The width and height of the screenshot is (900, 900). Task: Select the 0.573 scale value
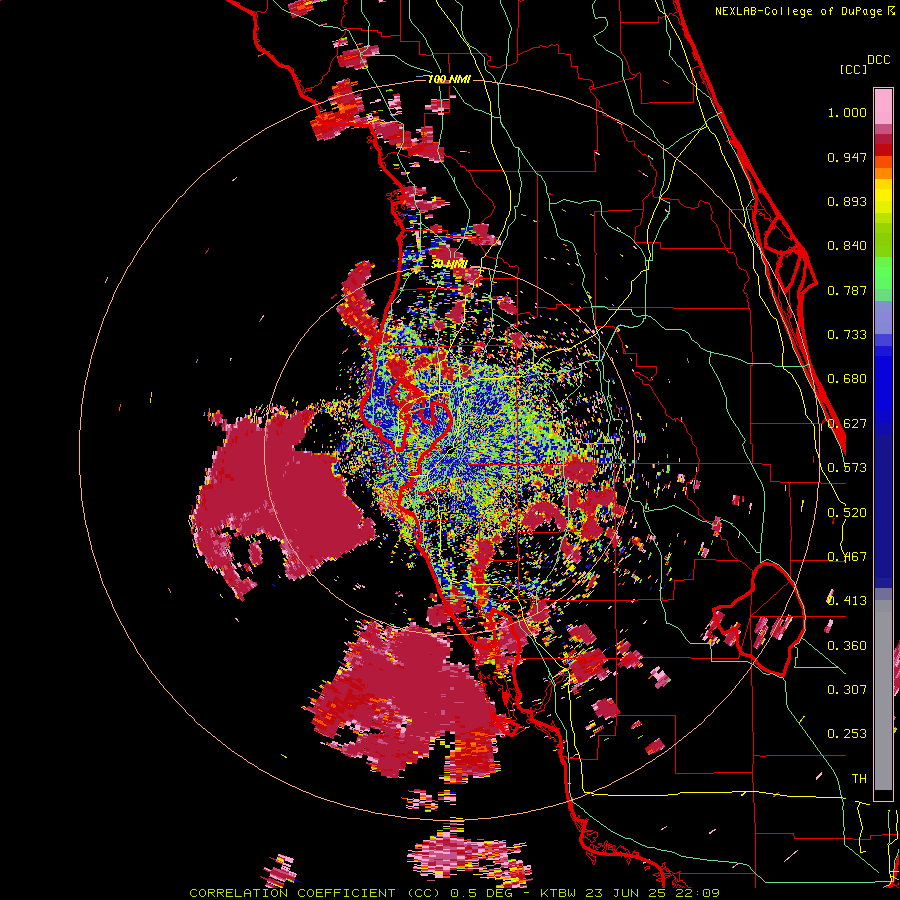click(x=847, y=468)
